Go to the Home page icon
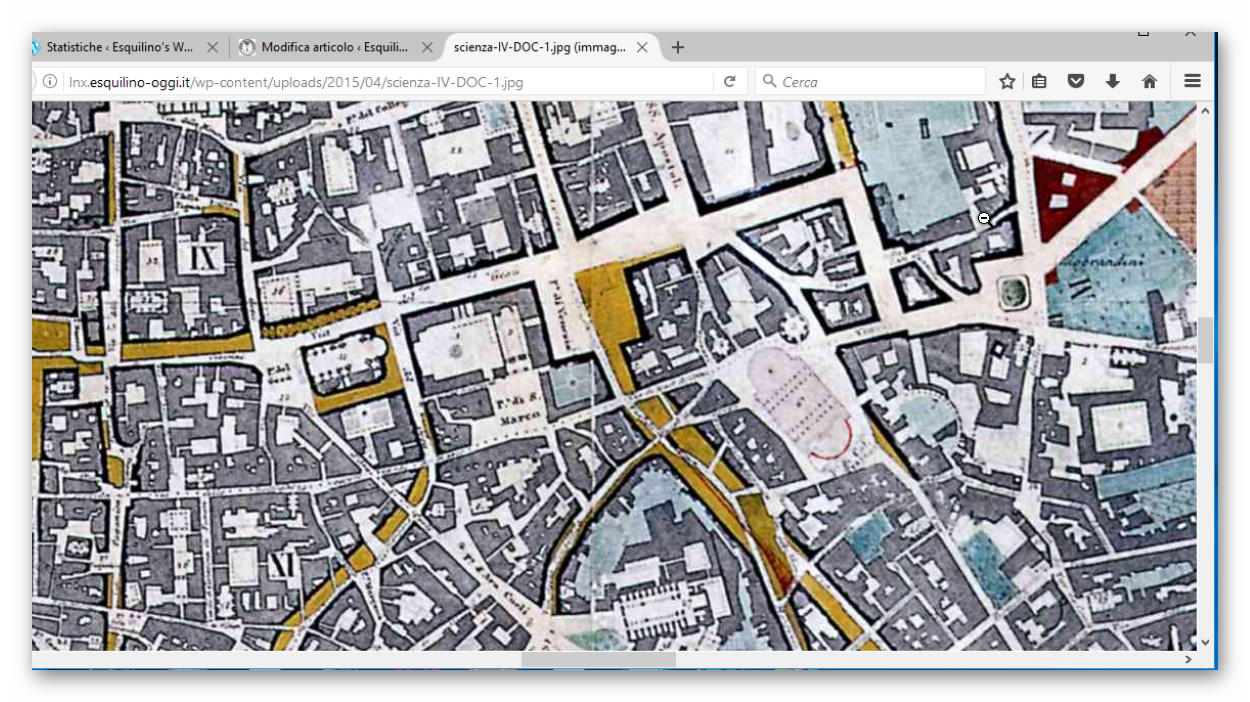Screen dimensions: 1250x702 pyautogui.click(x=1149, y=82)
